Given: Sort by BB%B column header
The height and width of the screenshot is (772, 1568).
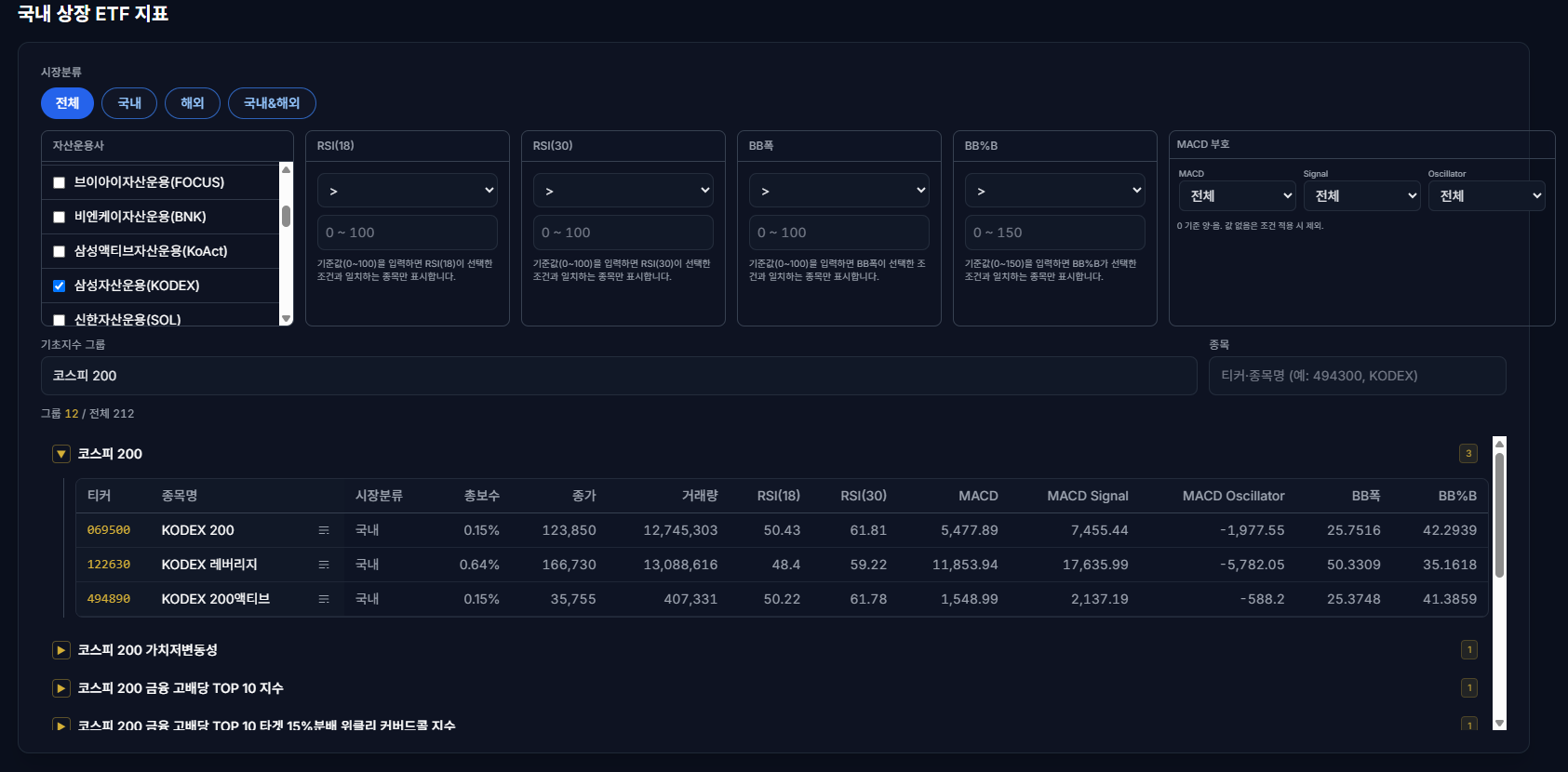Looking at the screenshot, I should [x=1457, y=496].
